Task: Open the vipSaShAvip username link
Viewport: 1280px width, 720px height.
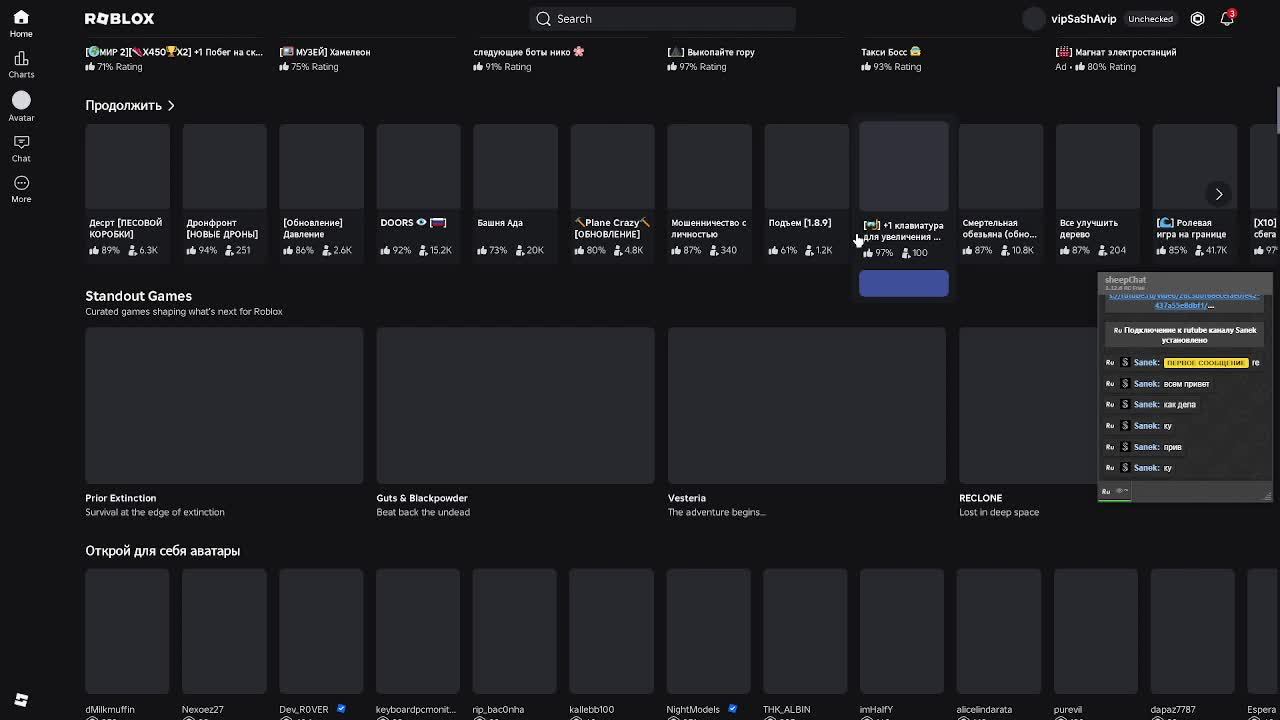Action: (1083, 19)
